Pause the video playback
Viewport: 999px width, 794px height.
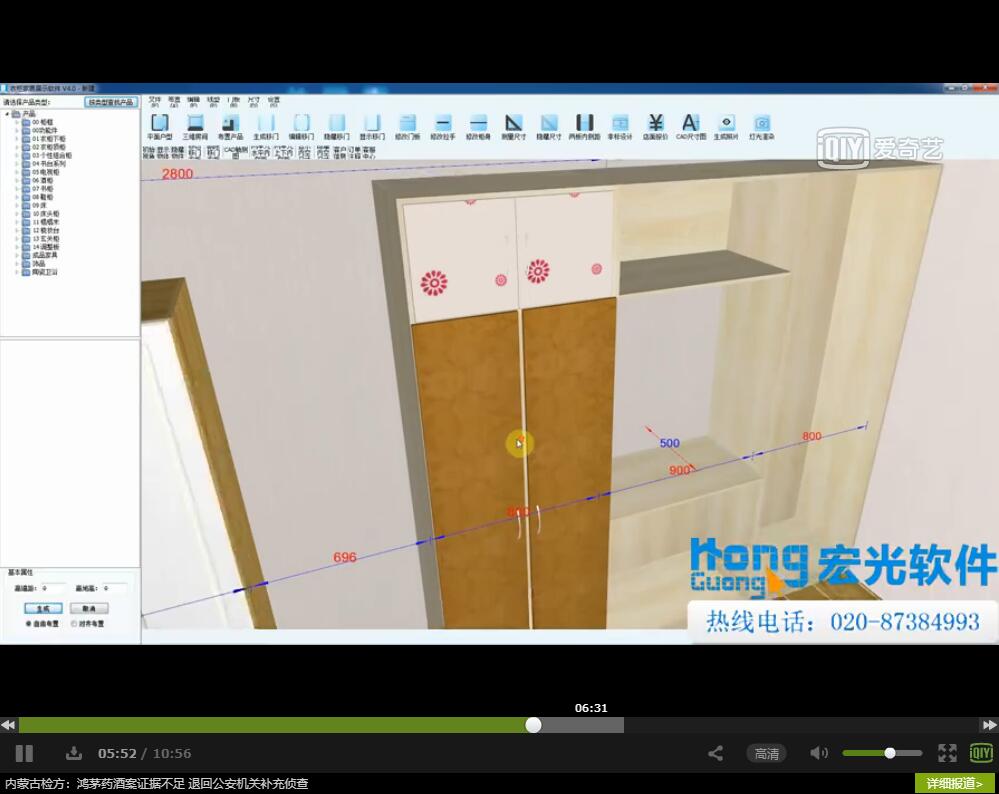point(24,753)
